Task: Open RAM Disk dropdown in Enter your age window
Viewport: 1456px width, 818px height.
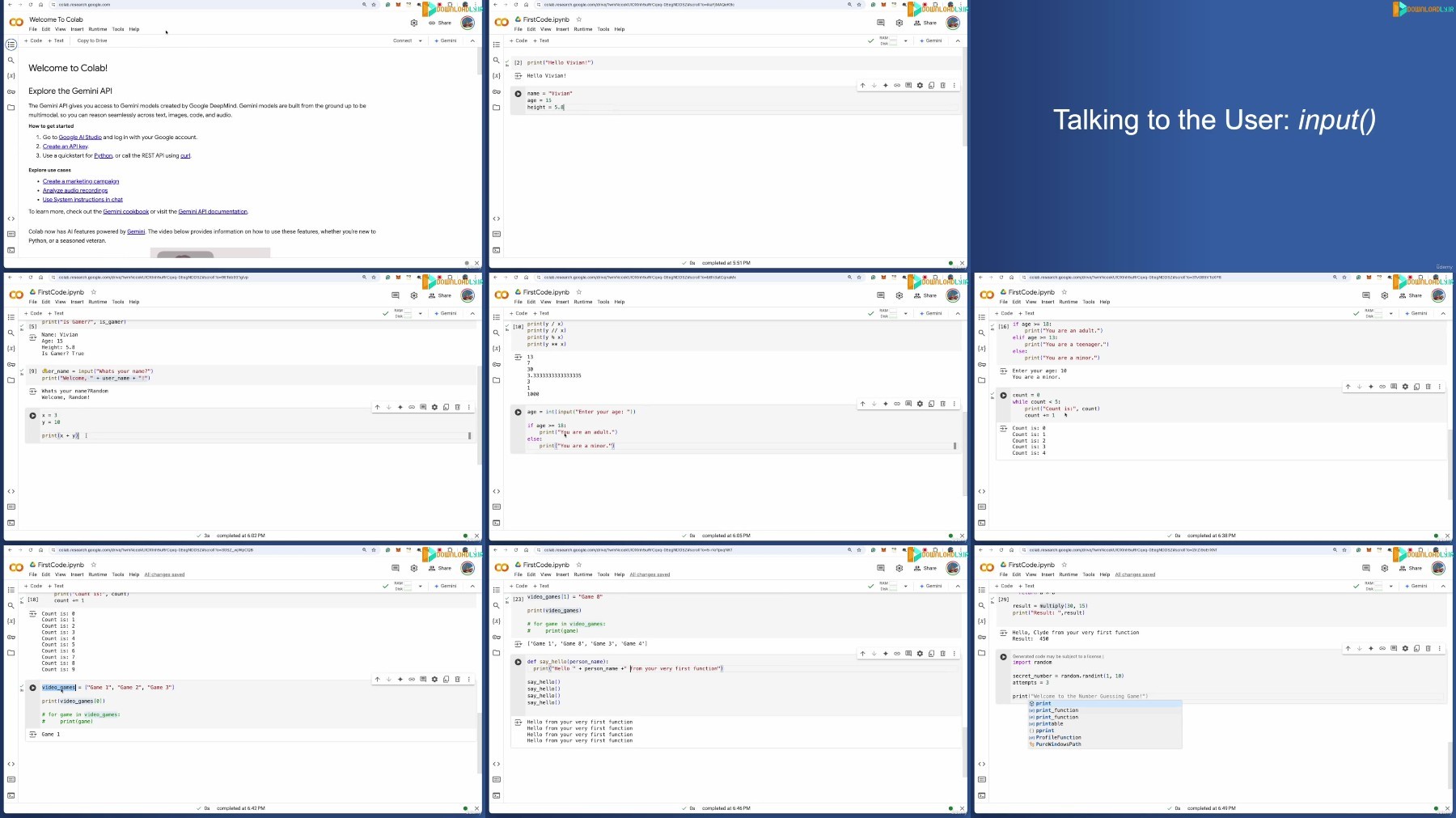Action: tap(905, 313)
